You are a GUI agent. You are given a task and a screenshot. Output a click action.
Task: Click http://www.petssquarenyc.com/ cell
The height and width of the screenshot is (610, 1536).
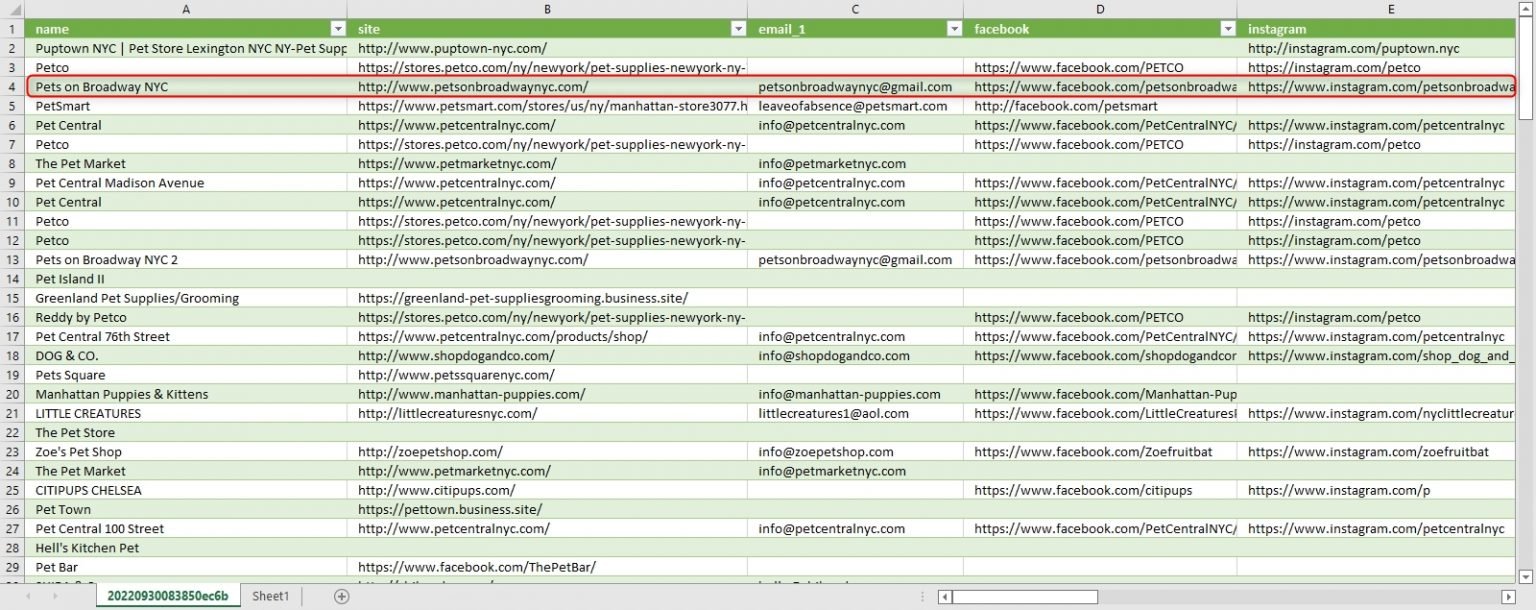547,375
